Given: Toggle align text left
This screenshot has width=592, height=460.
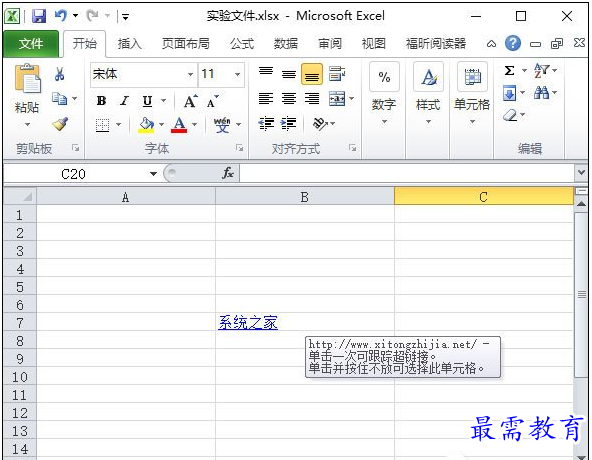Looking at the screenshot, I should (266, 99).
